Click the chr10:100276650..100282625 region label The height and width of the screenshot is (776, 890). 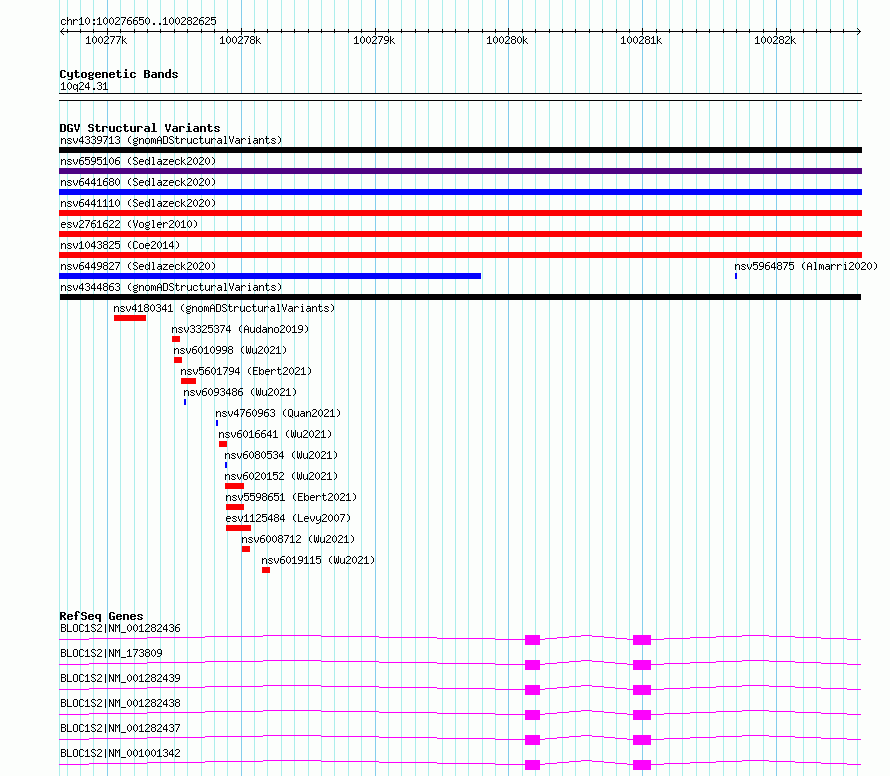tap(138, 21)
